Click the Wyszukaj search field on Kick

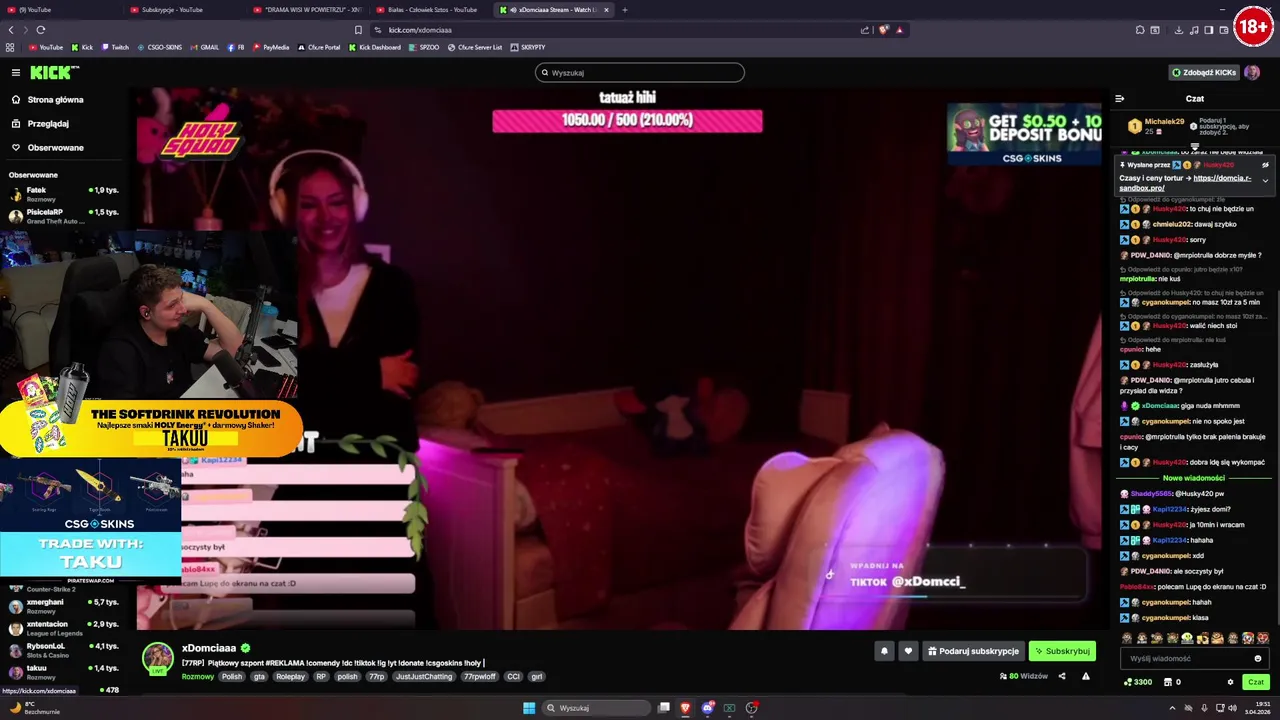(x=640, y=72)
